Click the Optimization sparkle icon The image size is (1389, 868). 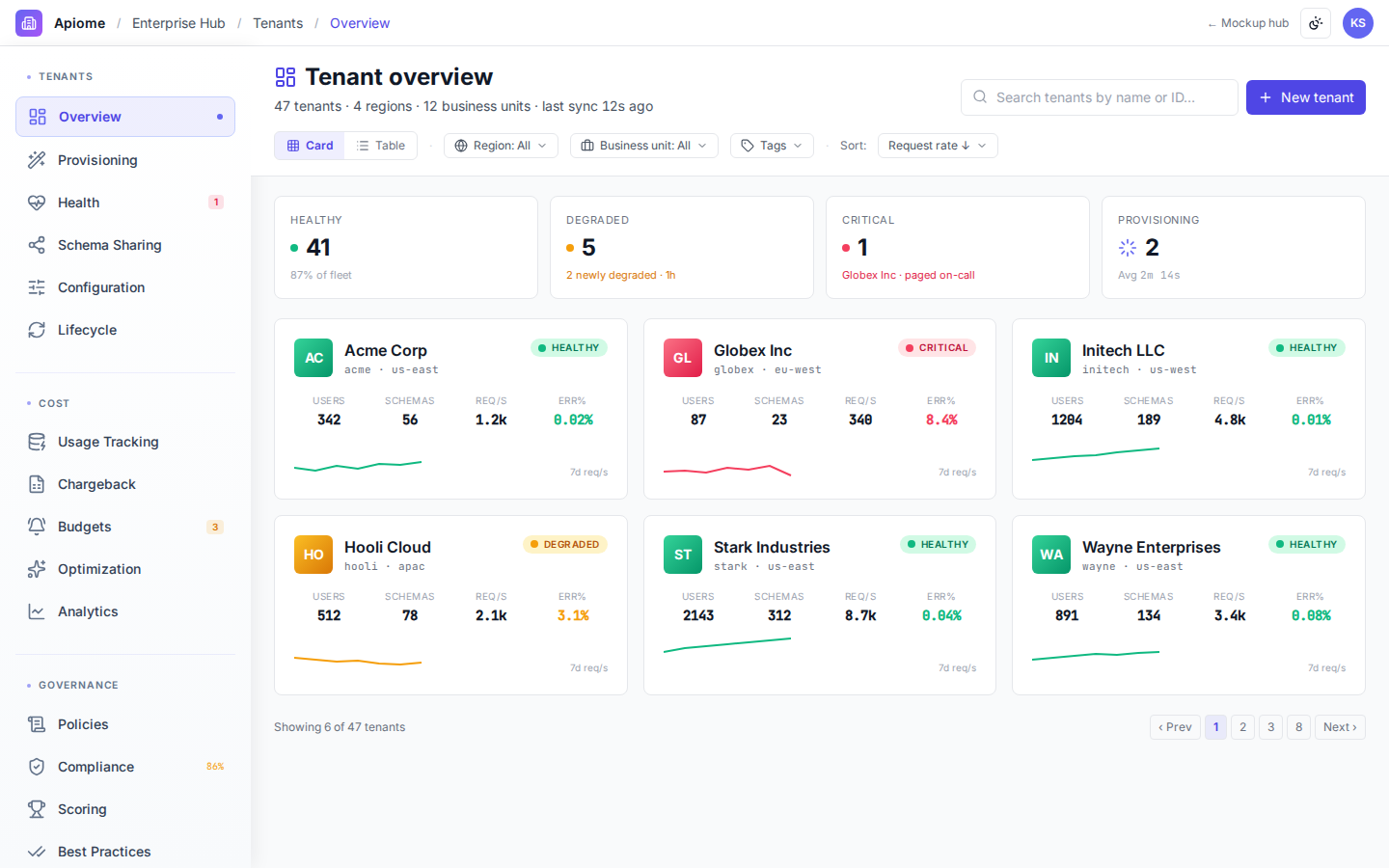[37, 569]
